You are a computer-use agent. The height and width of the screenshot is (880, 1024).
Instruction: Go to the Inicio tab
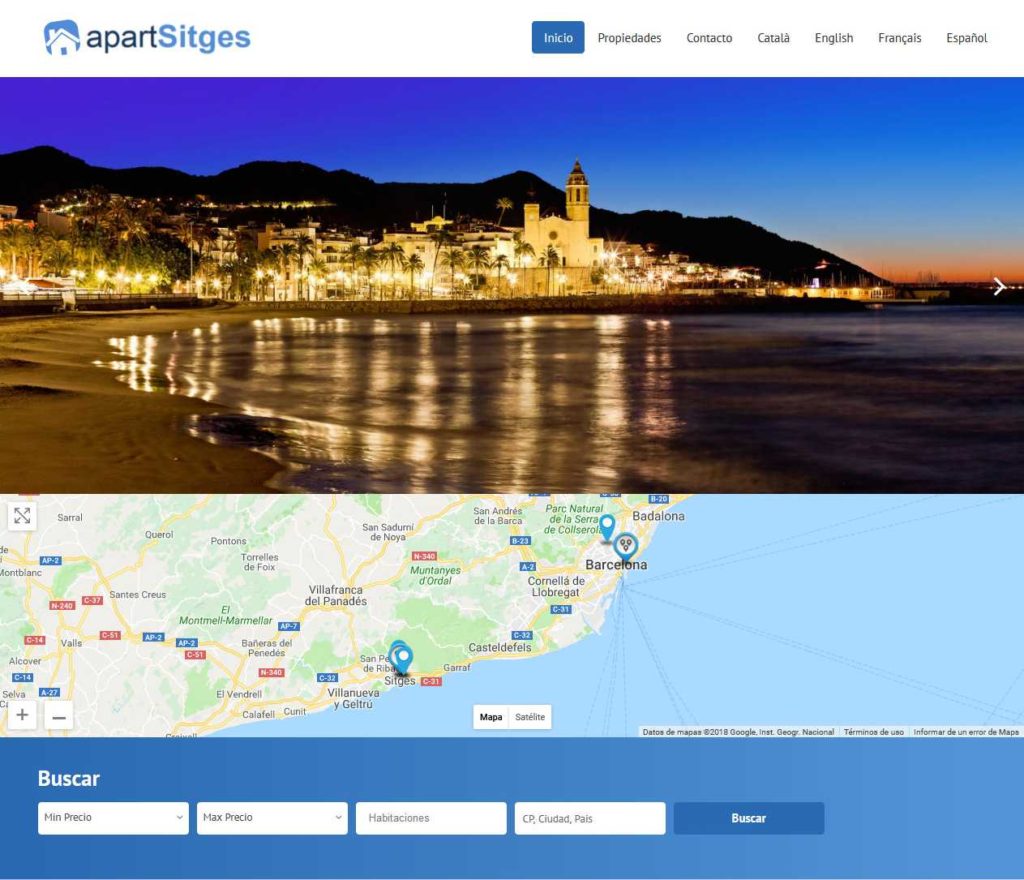(x=558, y=38)
